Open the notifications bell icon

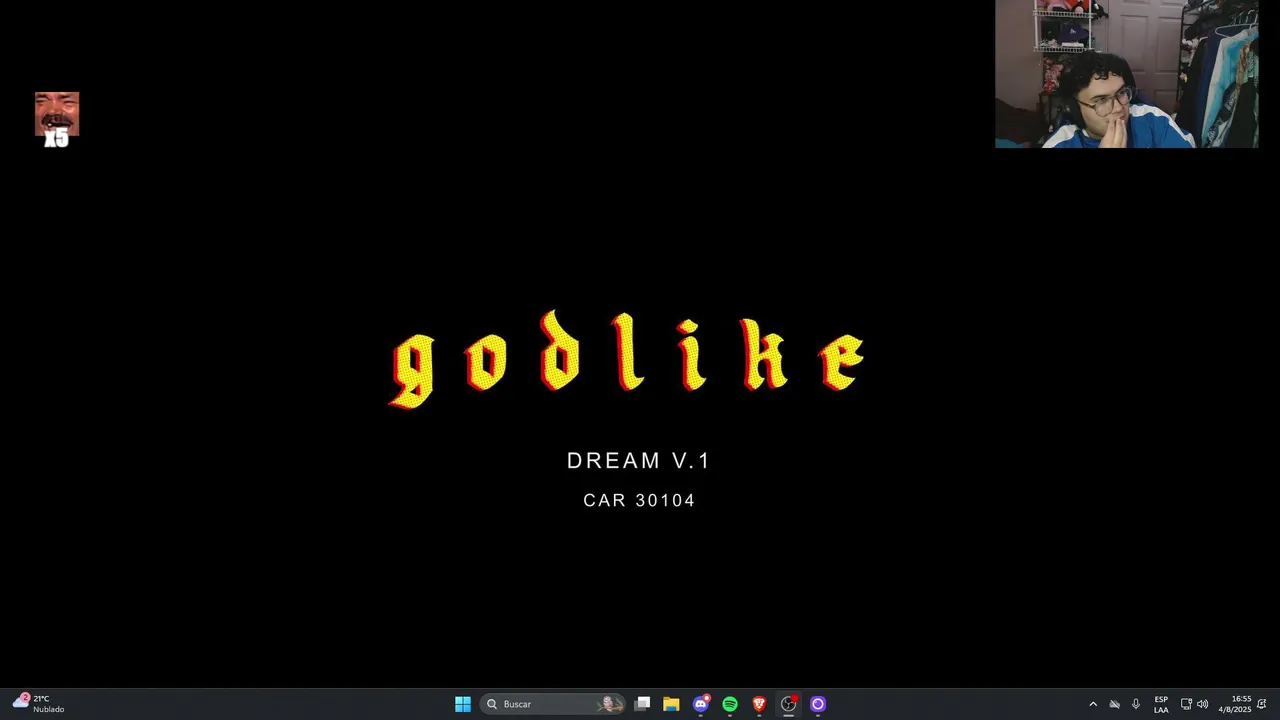pyautogui.click(x=1262, y=704)
